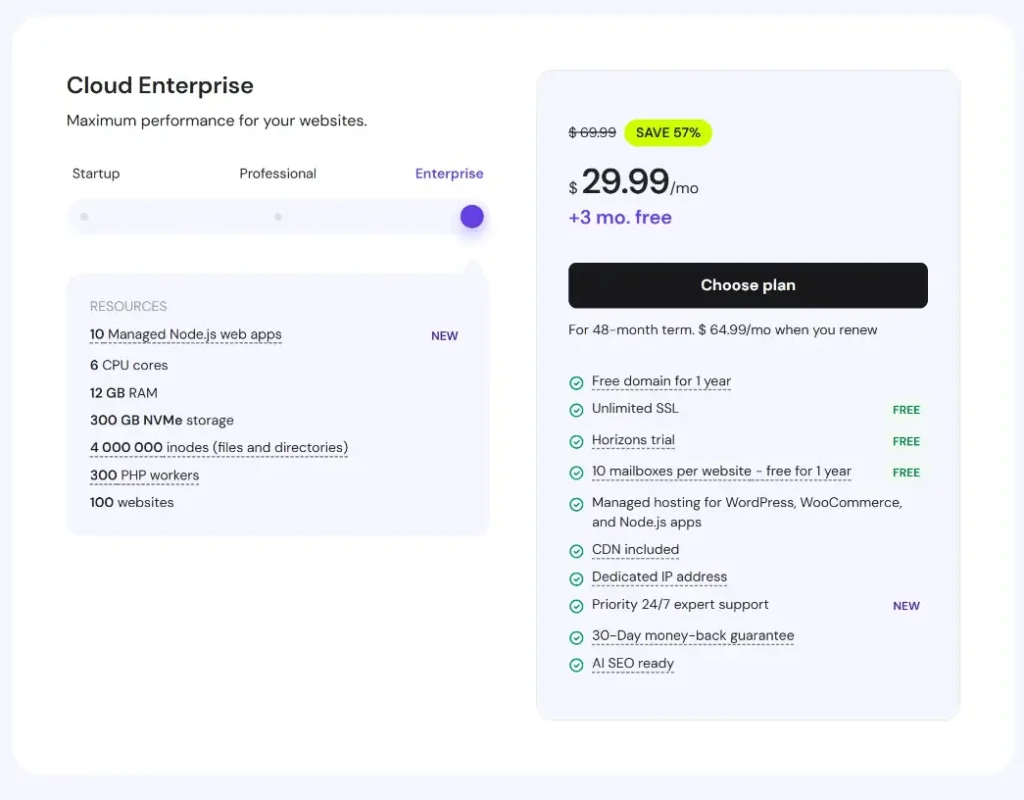Switch to the Startup tab

pos(96,173)
